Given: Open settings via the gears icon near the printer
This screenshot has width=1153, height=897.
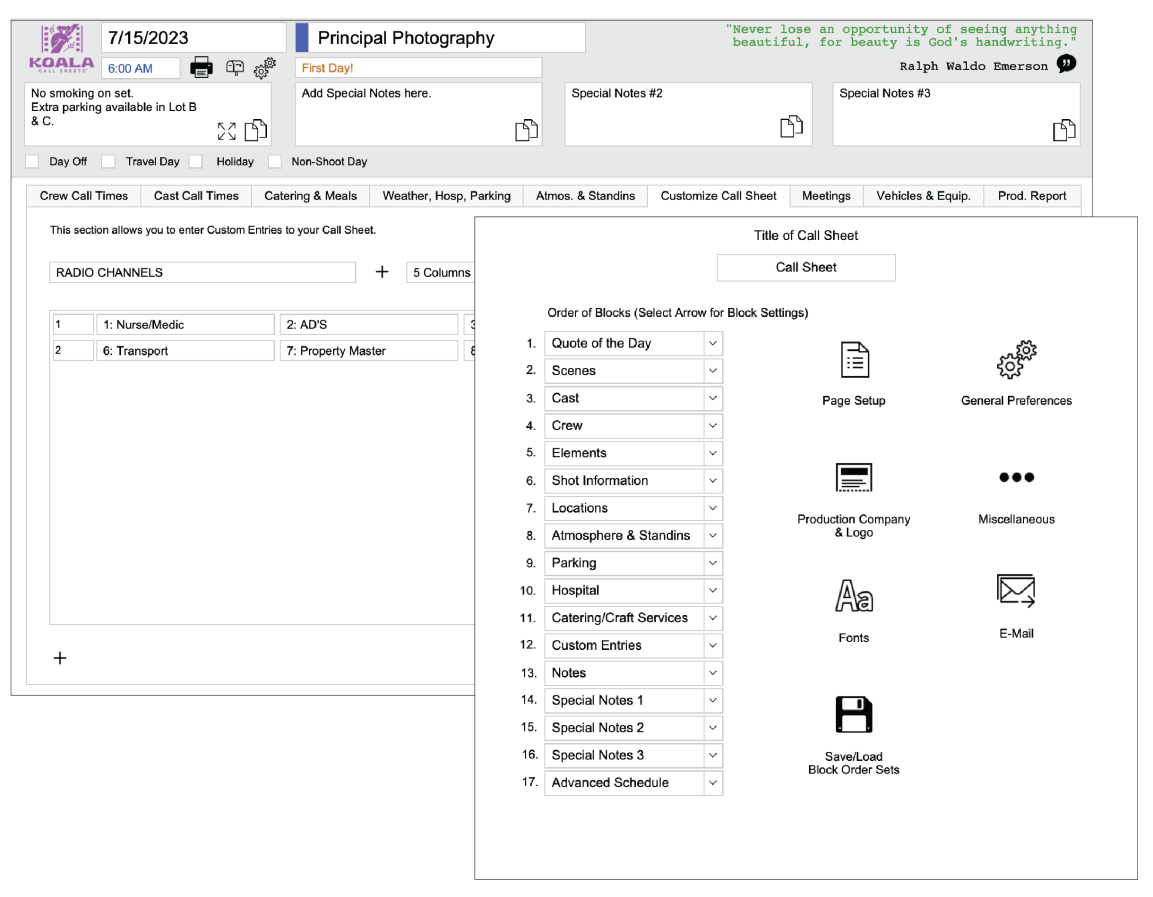Looking at the screenshot, I should click(x=265, y=68).
